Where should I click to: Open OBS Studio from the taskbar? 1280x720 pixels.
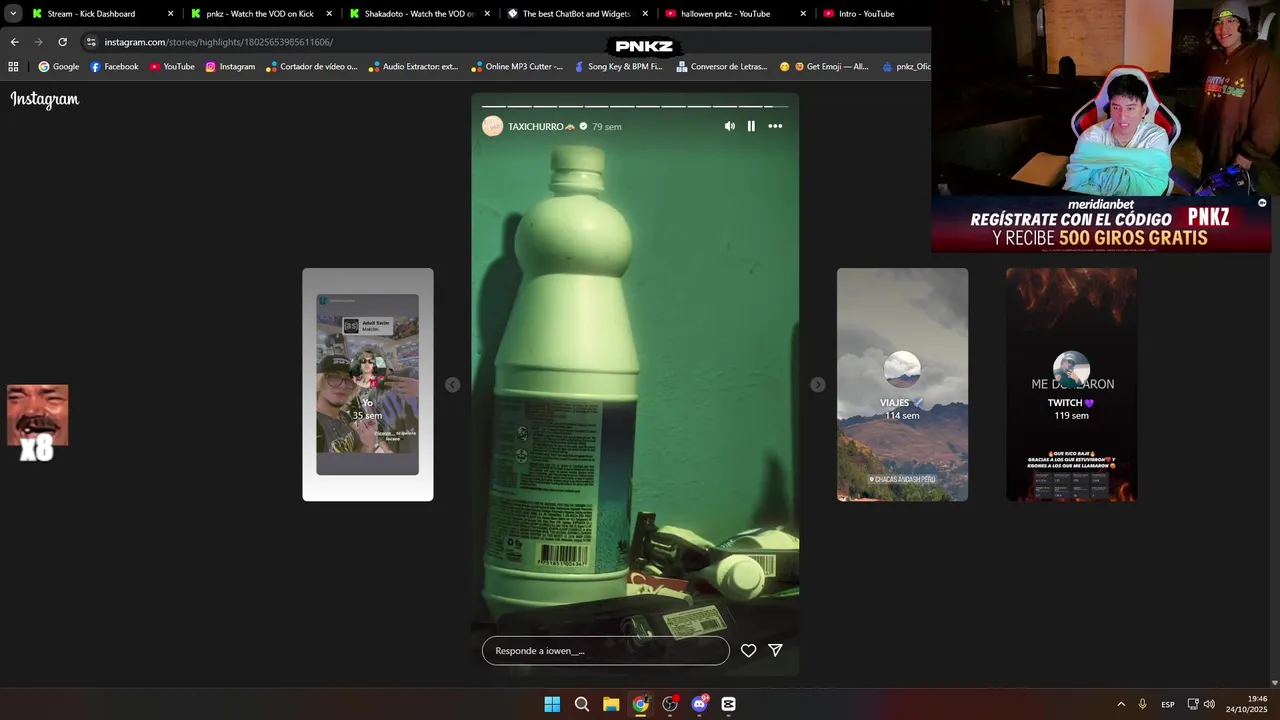point(670,704)
